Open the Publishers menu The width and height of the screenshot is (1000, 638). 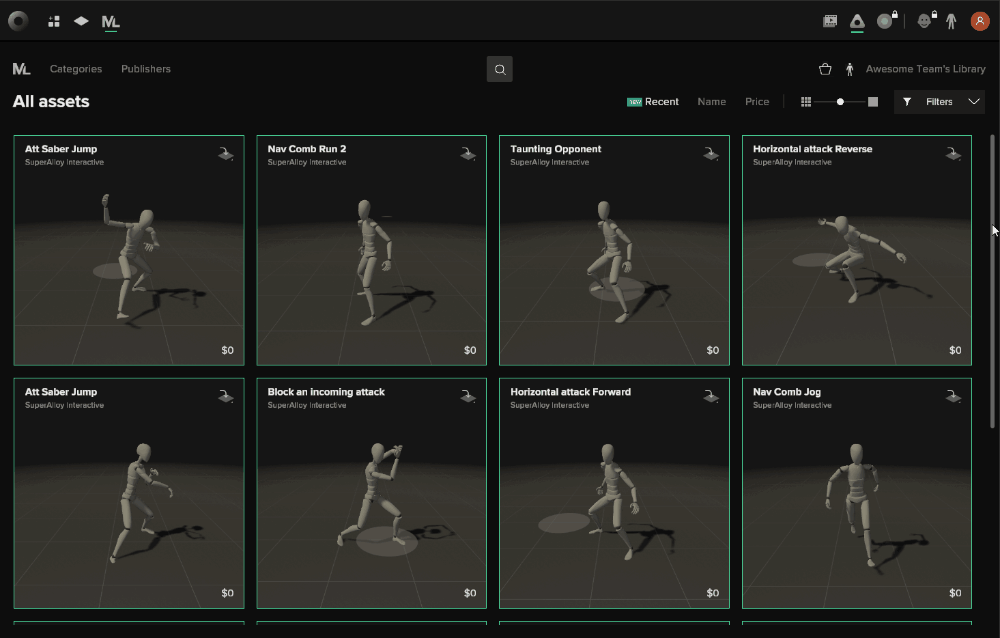click(x=146, y=69)
